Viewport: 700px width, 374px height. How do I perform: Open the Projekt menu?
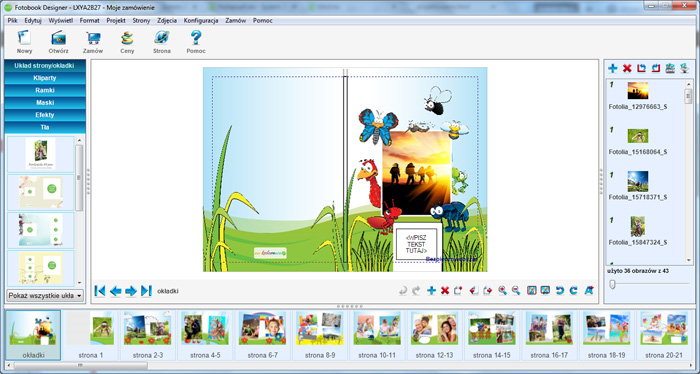pyautogui.click(x=116, y=21)
